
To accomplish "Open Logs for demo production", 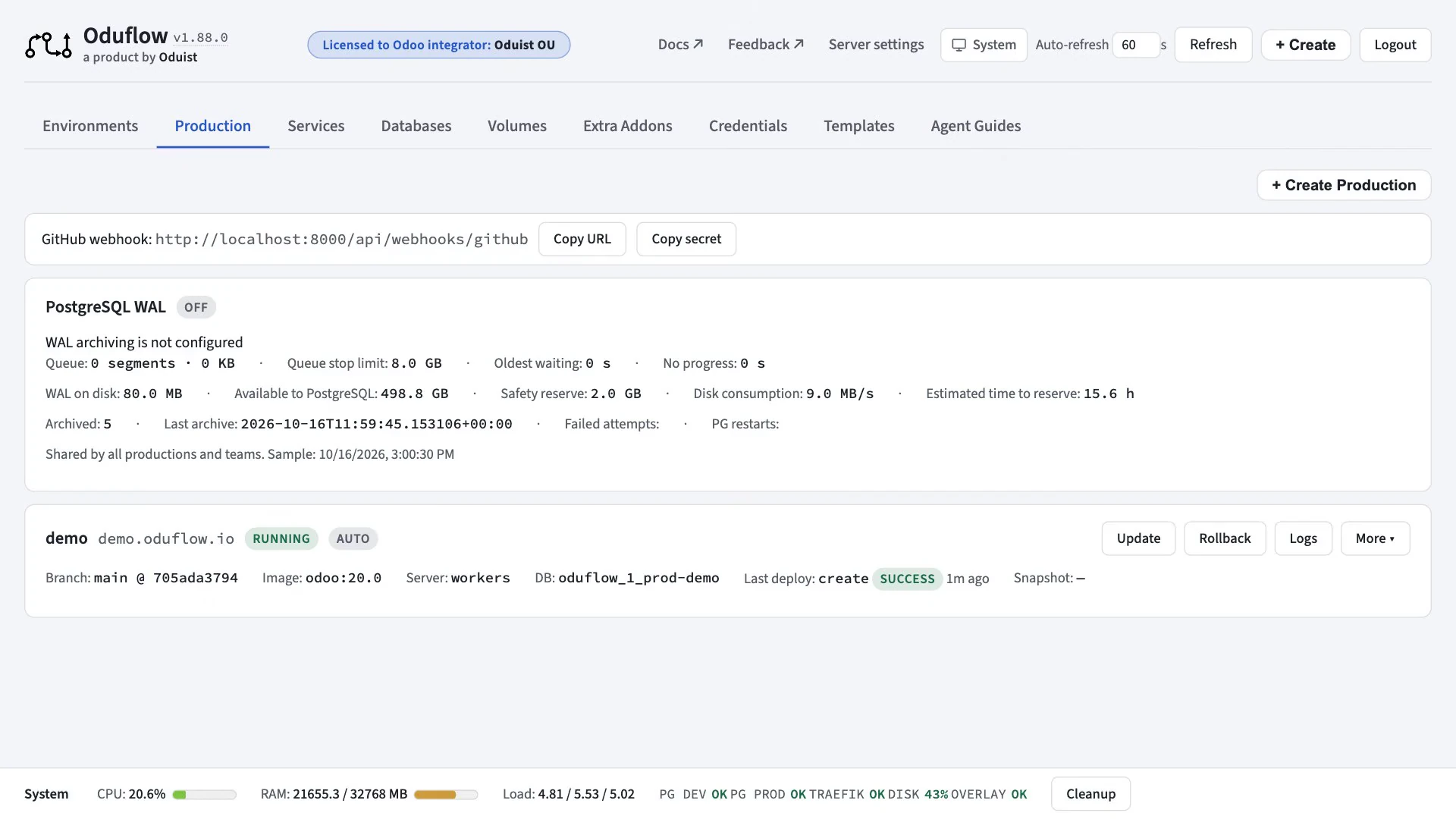I will 1302,538.
